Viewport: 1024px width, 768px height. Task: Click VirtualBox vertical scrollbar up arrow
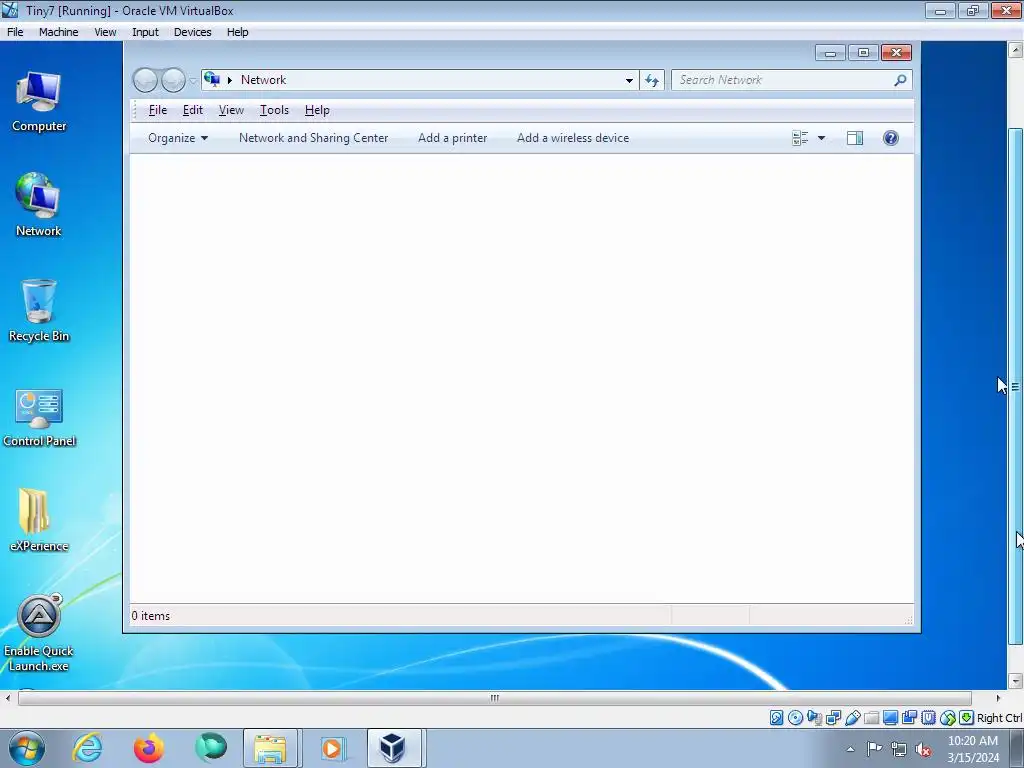1016,50
